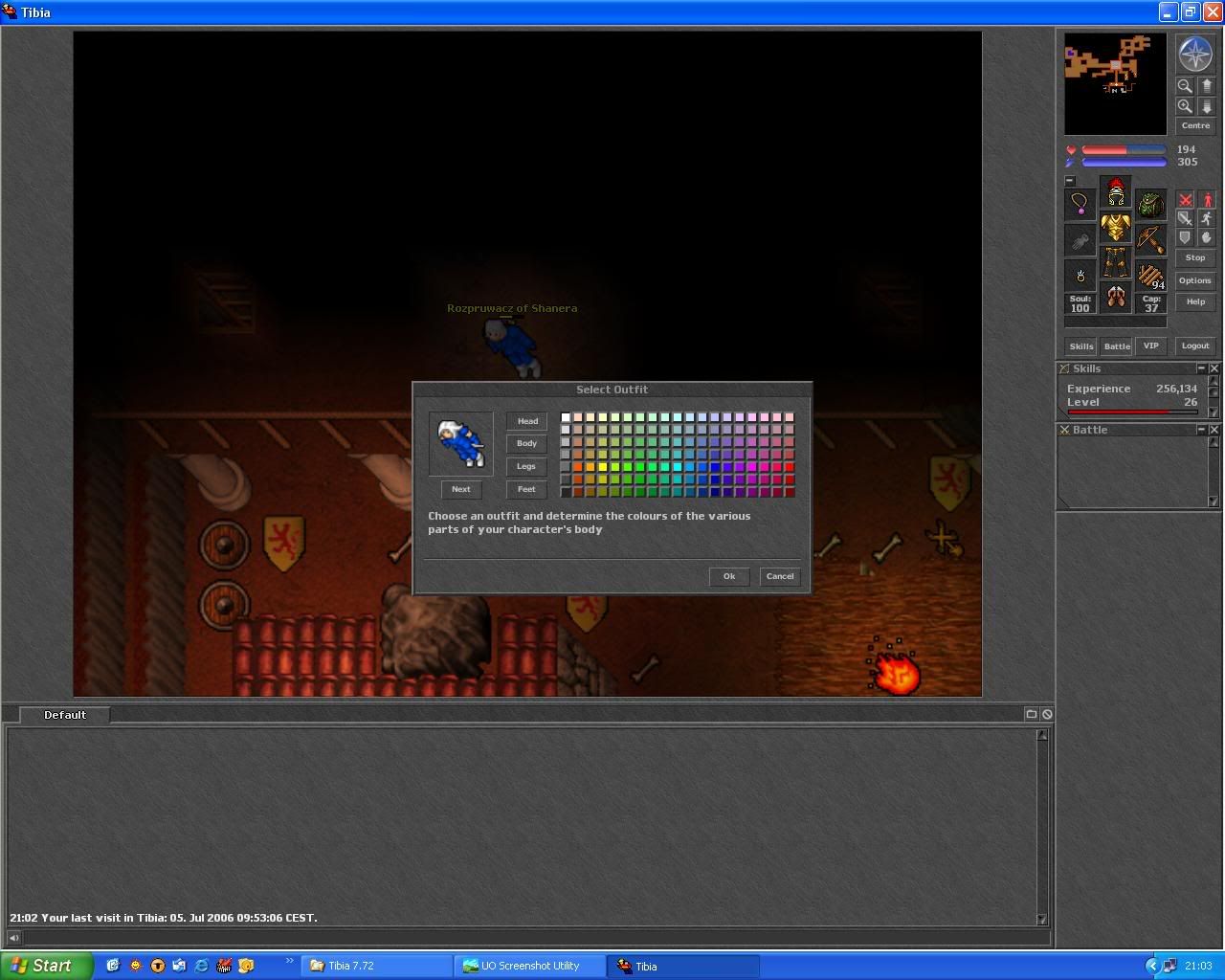The height and width of the screenshot is (980, 1225).
Task: Click the heart hitpoints icon
Action: (x=1071, y=150)
